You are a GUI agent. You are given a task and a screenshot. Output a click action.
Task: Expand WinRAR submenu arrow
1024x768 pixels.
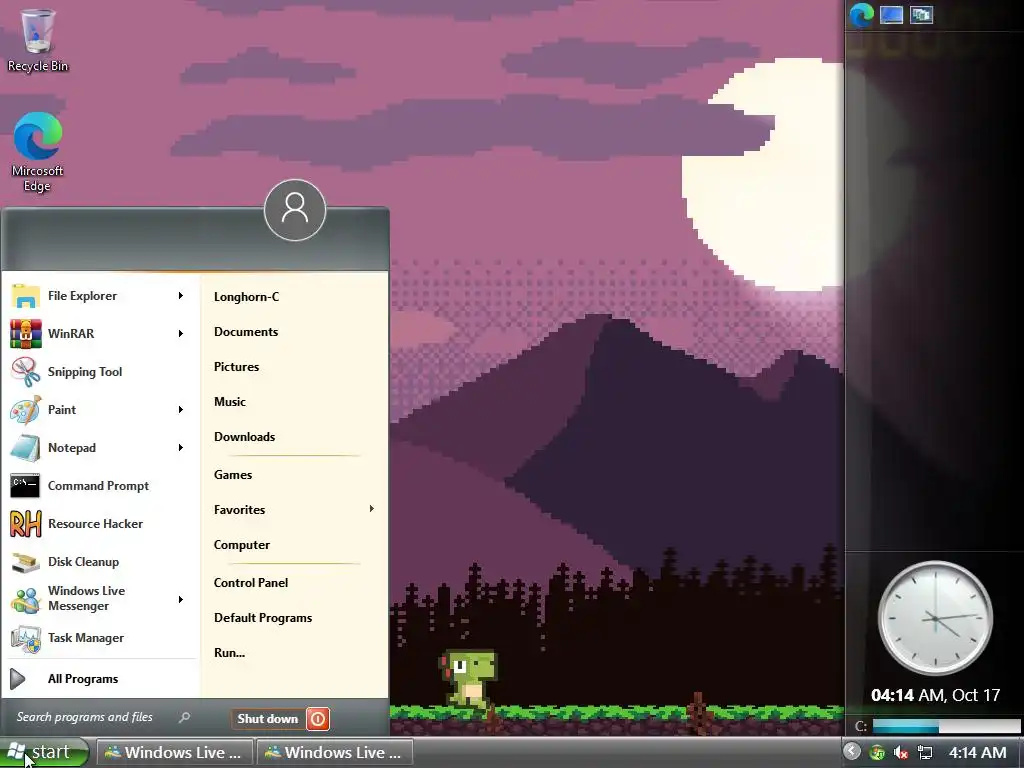tap(180, 334)
